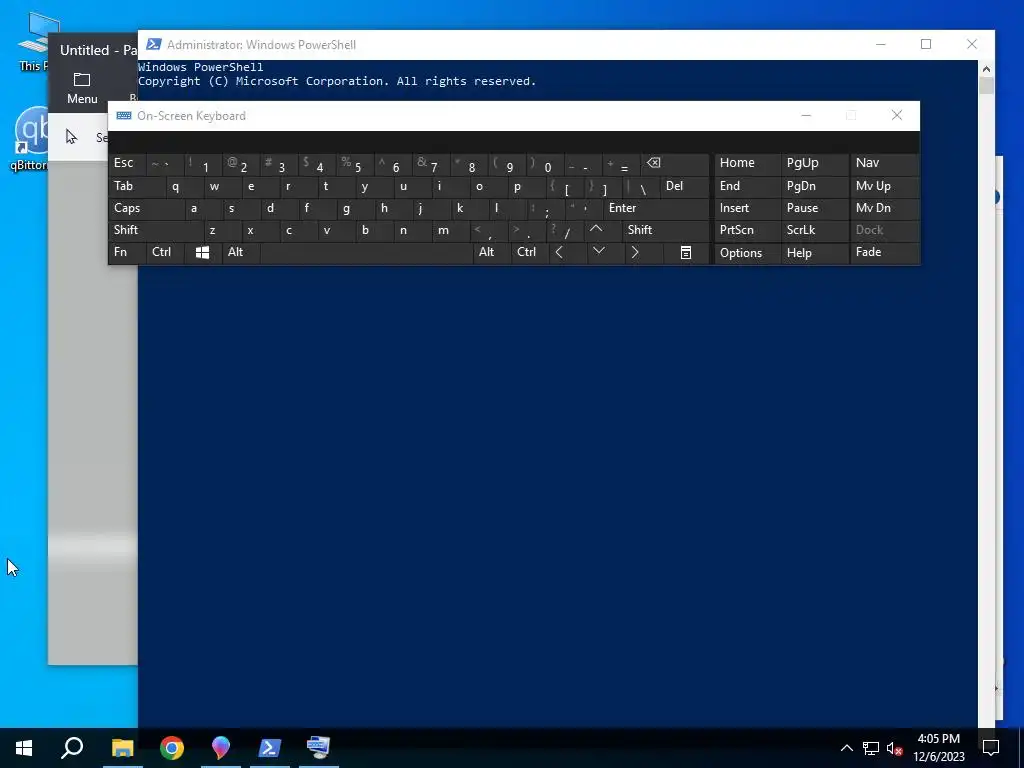Toggle the left Shift key

[x=155, y=230]
